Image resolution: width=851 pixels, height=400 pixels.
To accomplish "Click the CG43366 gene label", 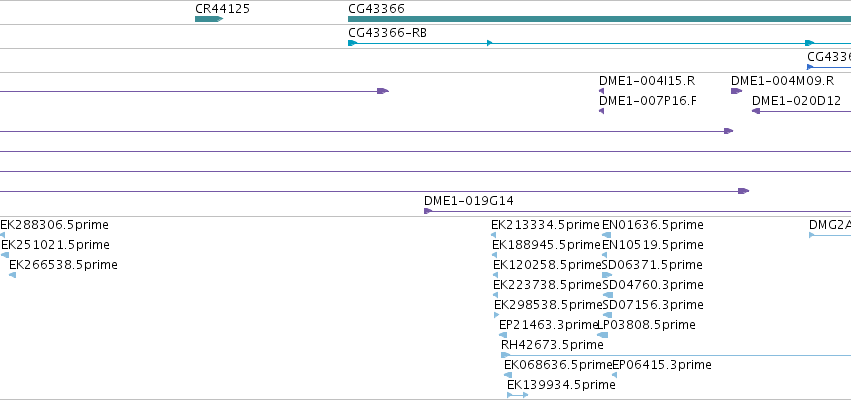I will pos(376,9).
